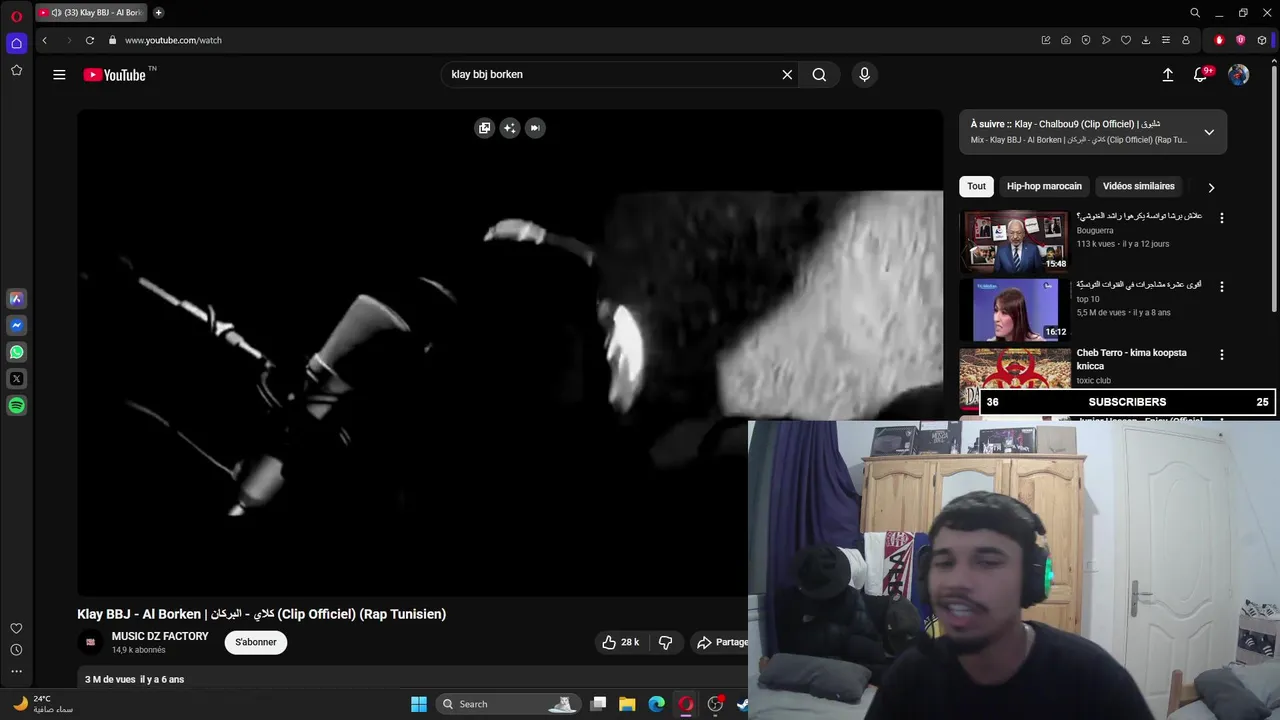The image size is (1280, 720).
Task: Select the Tout filter chip
Action: click(977, 186)
